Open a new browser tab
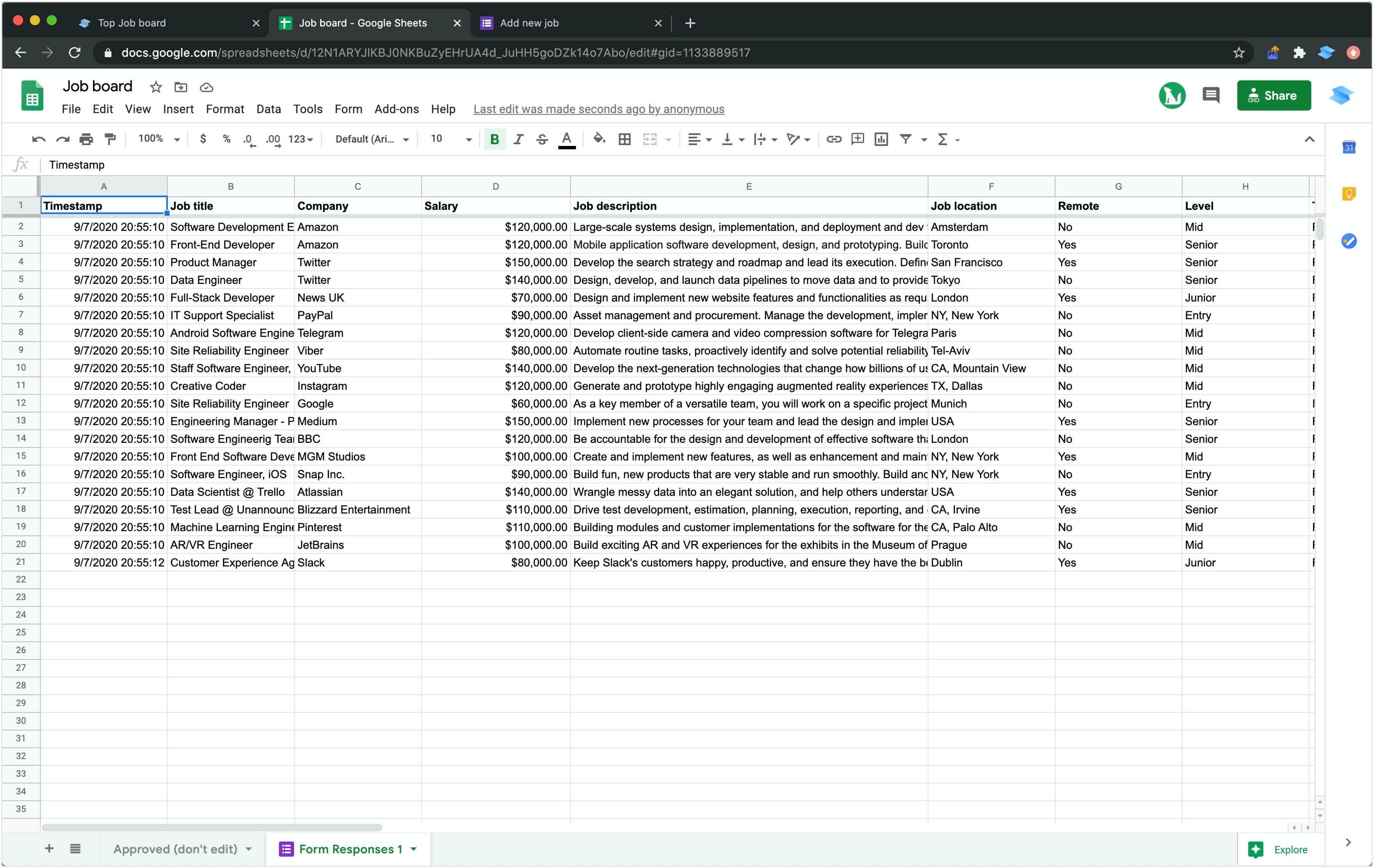Image resolution: width=1374 pixels, height=868 pixels. point(690,23)
